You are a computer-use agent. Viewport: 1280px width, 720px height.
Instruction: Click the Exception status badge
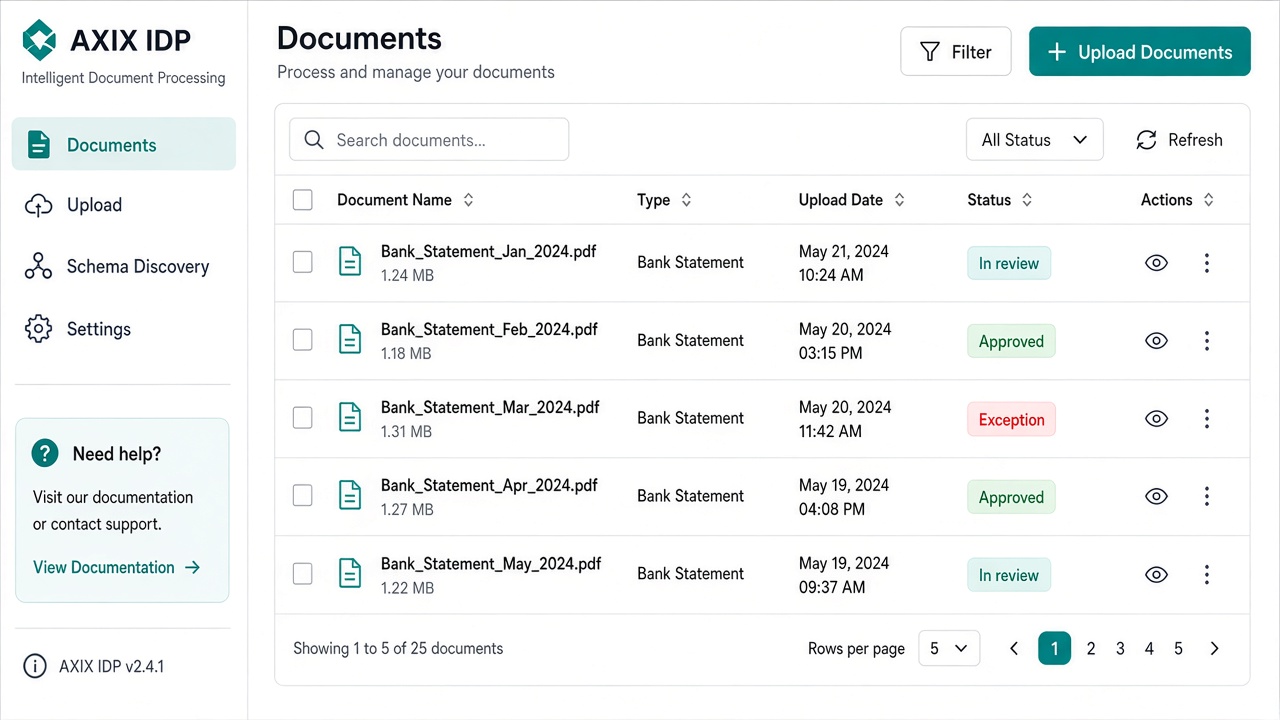pos(1011,420)
